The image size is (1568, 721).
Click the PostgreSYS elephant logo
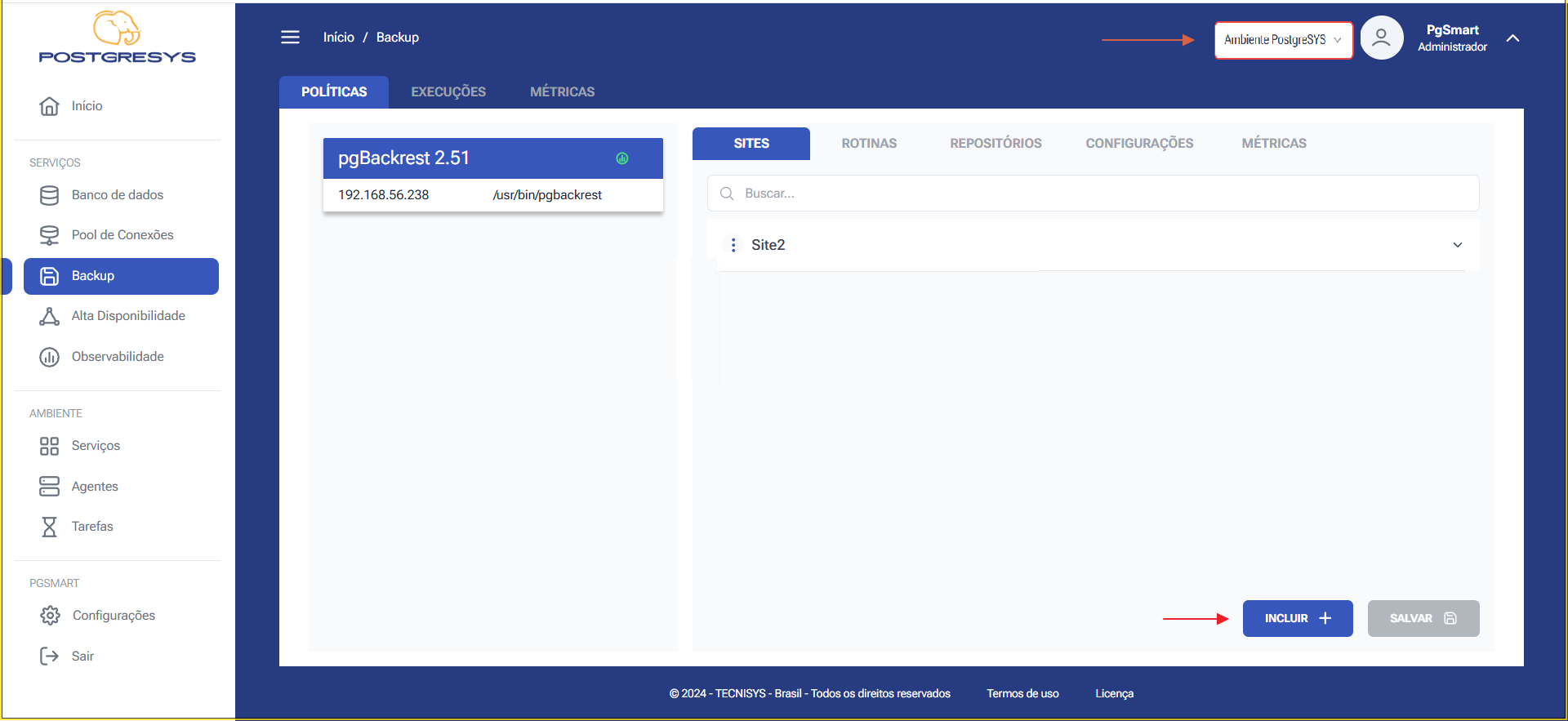click(x=117, y=37)
